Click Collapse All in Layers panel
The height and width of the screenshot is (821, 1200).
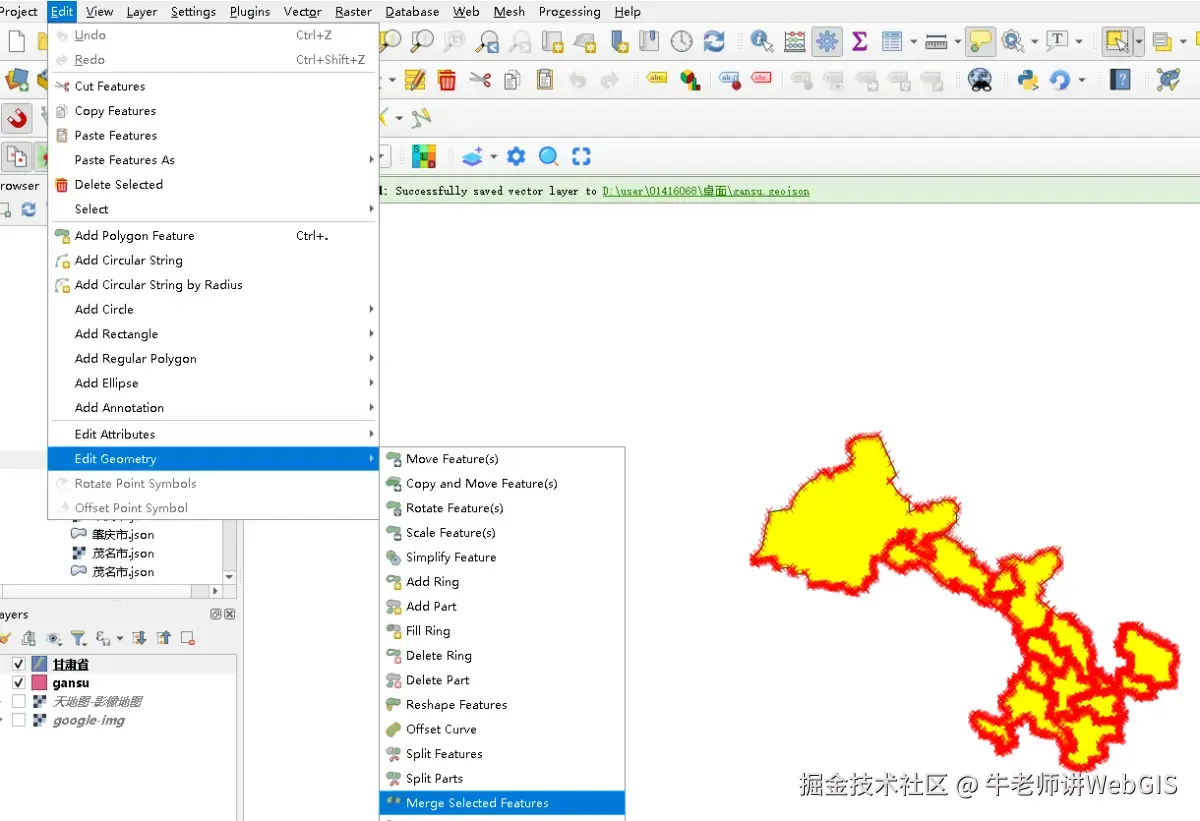164,638
